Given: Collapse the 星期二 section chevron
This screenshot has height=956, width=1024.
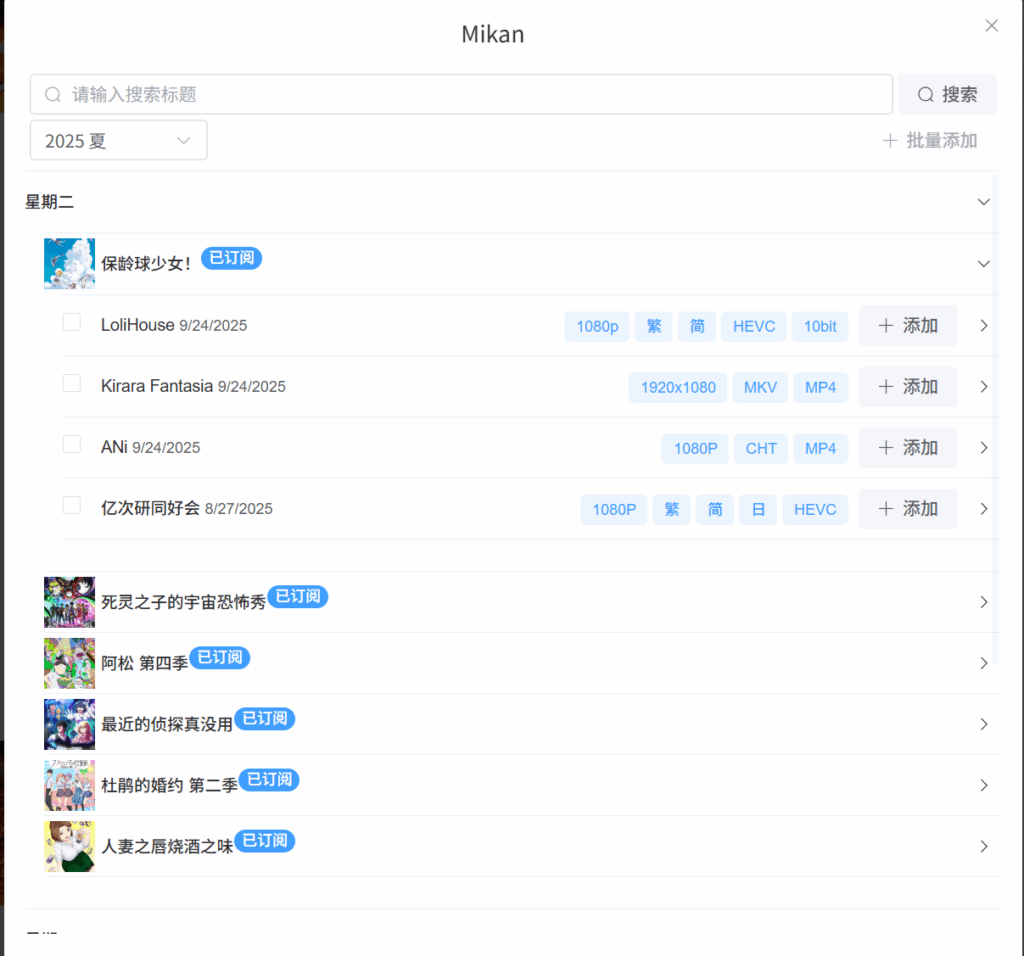Looking at the screenshot, I should tap(983, 202).
